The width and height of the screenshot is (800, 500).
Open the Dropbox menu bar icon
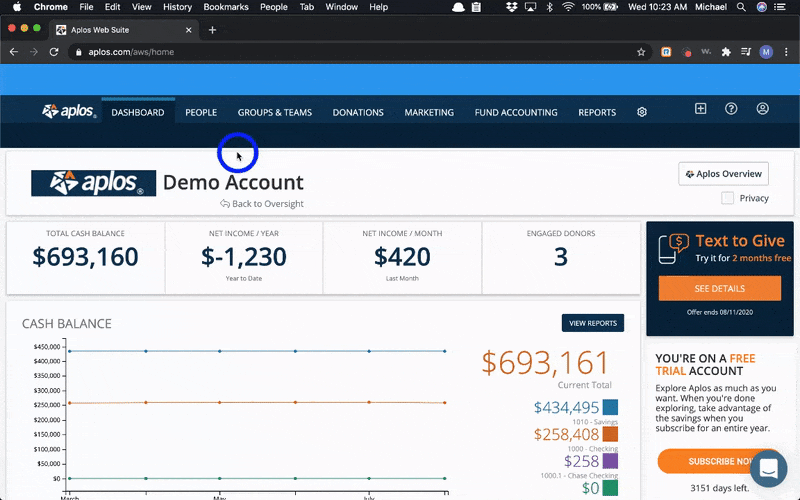click(x=511, y=7)
